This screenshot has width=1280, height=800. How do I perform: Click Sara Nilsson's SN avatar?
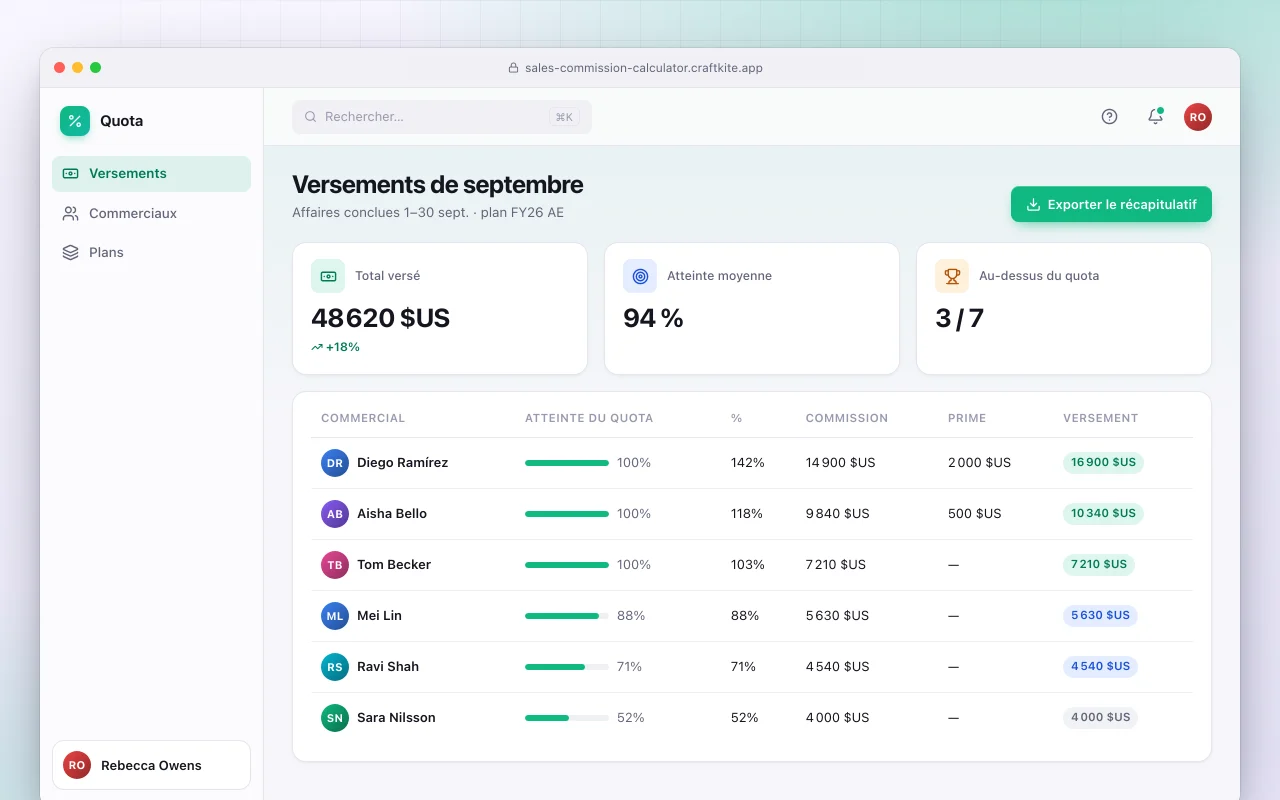(x=335, y=718)
